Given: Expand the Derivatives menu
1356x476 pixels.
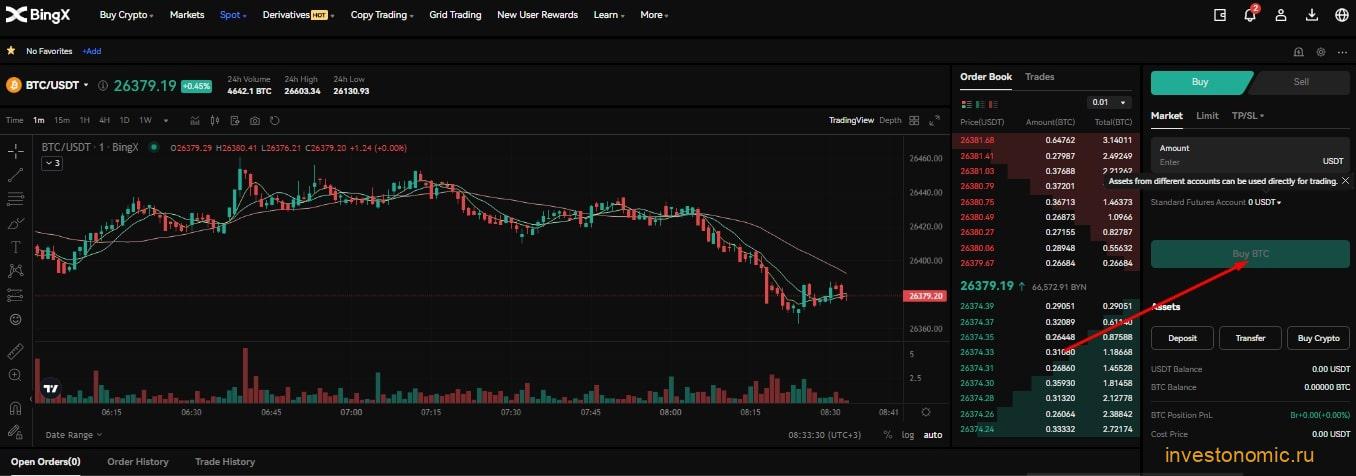Looking at the screenshot, I should point(298,15).
